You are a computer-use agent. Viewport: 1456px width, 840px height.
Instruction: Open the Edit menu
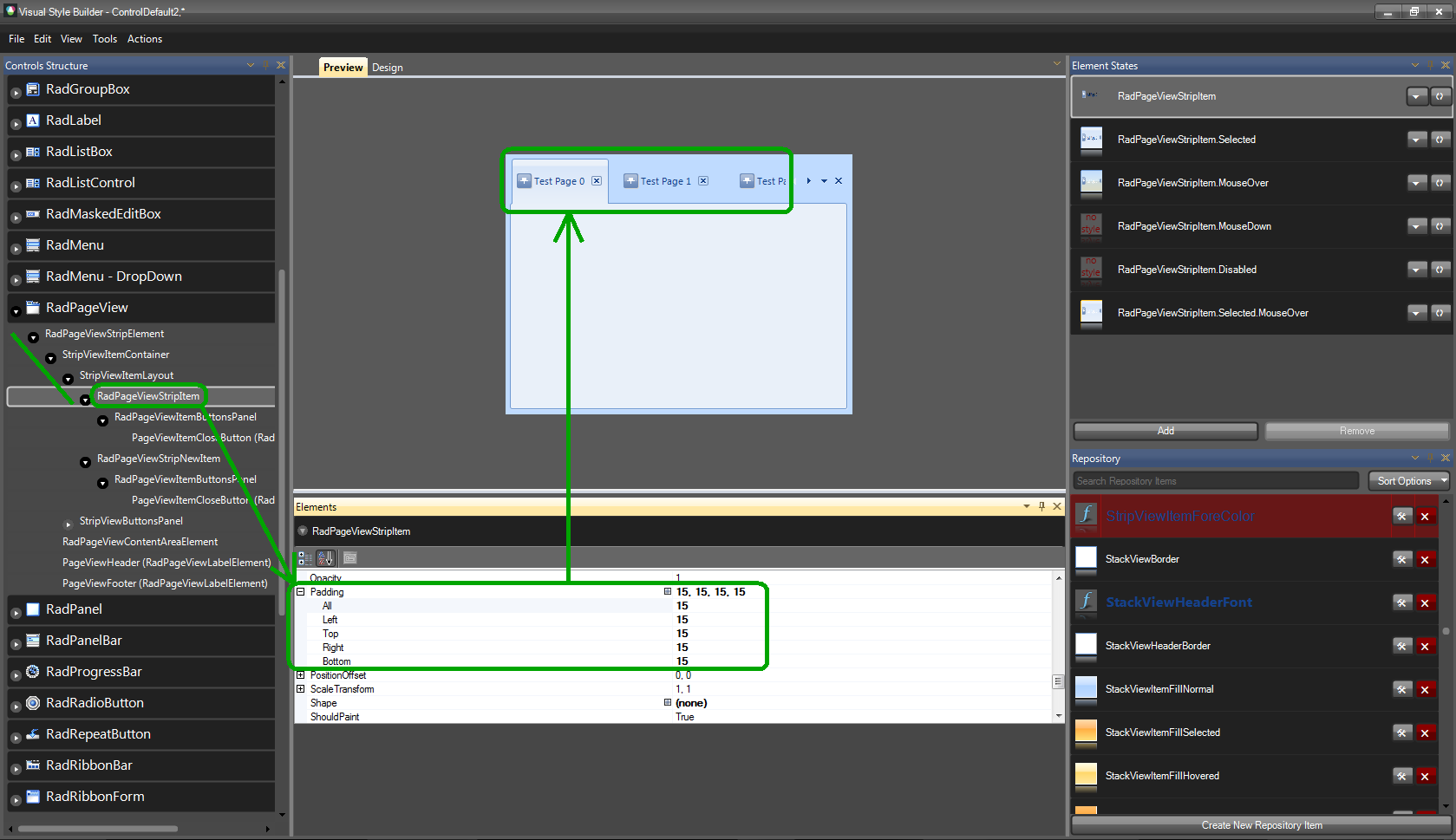tap(42, 39)
